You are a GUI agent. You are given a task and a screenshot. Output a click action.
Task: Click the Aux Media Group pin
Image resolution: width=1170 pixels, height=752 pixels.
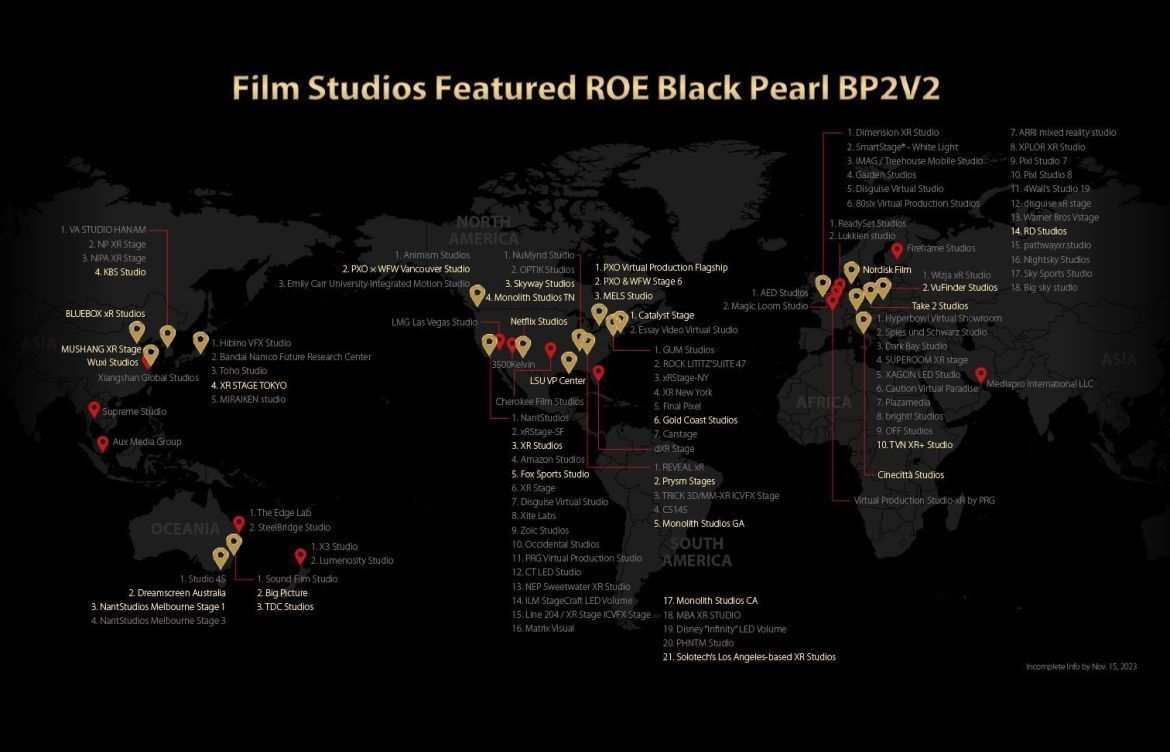click(x=103, y=441)
